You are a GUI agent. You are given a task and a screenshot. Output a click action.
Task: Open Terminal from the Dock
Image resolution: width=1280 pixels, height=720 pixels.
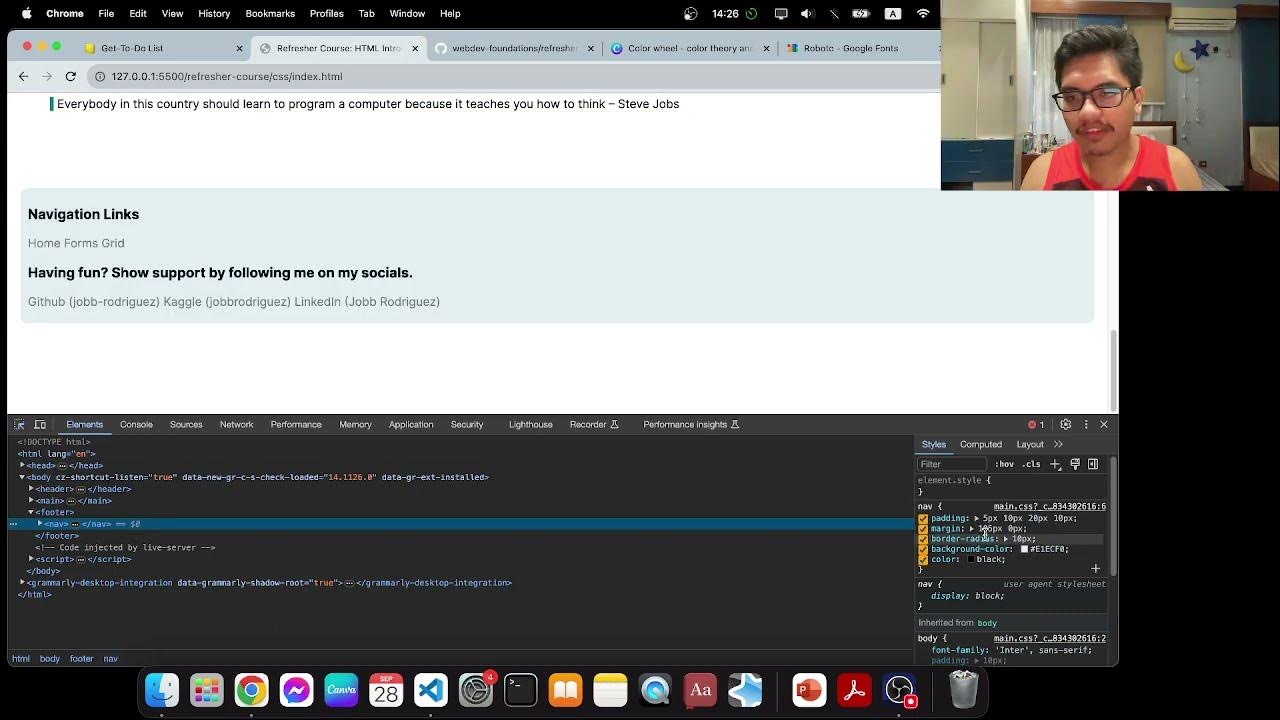coord(520,690)
